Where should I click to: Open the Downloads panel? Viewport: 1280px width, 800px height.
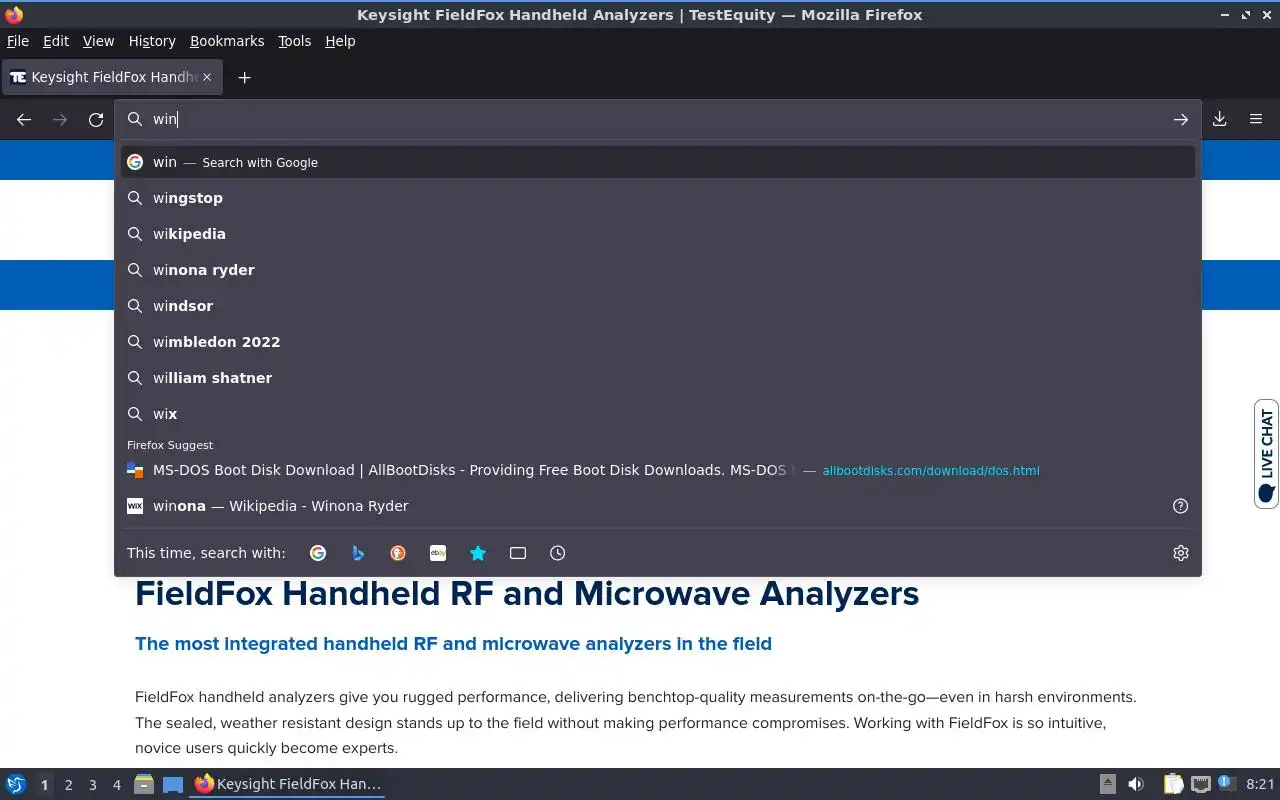coord(1220,119)
